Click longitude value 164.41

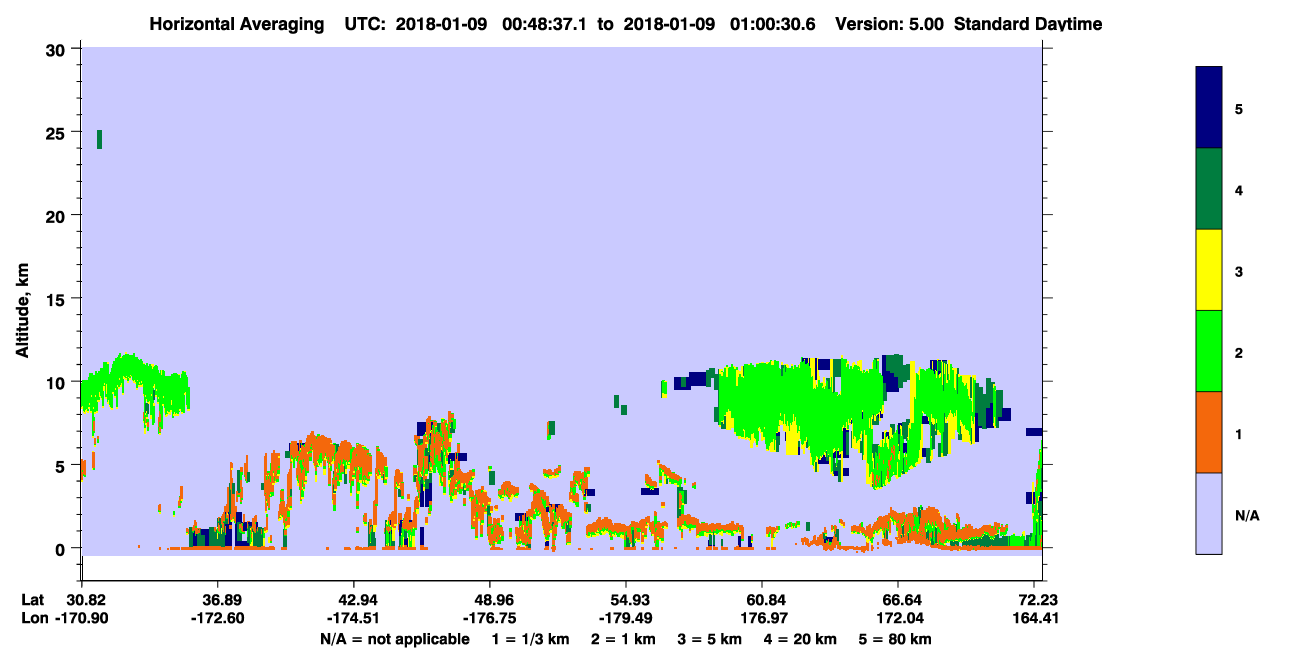pyautogui.click(x=1034, y=618)
